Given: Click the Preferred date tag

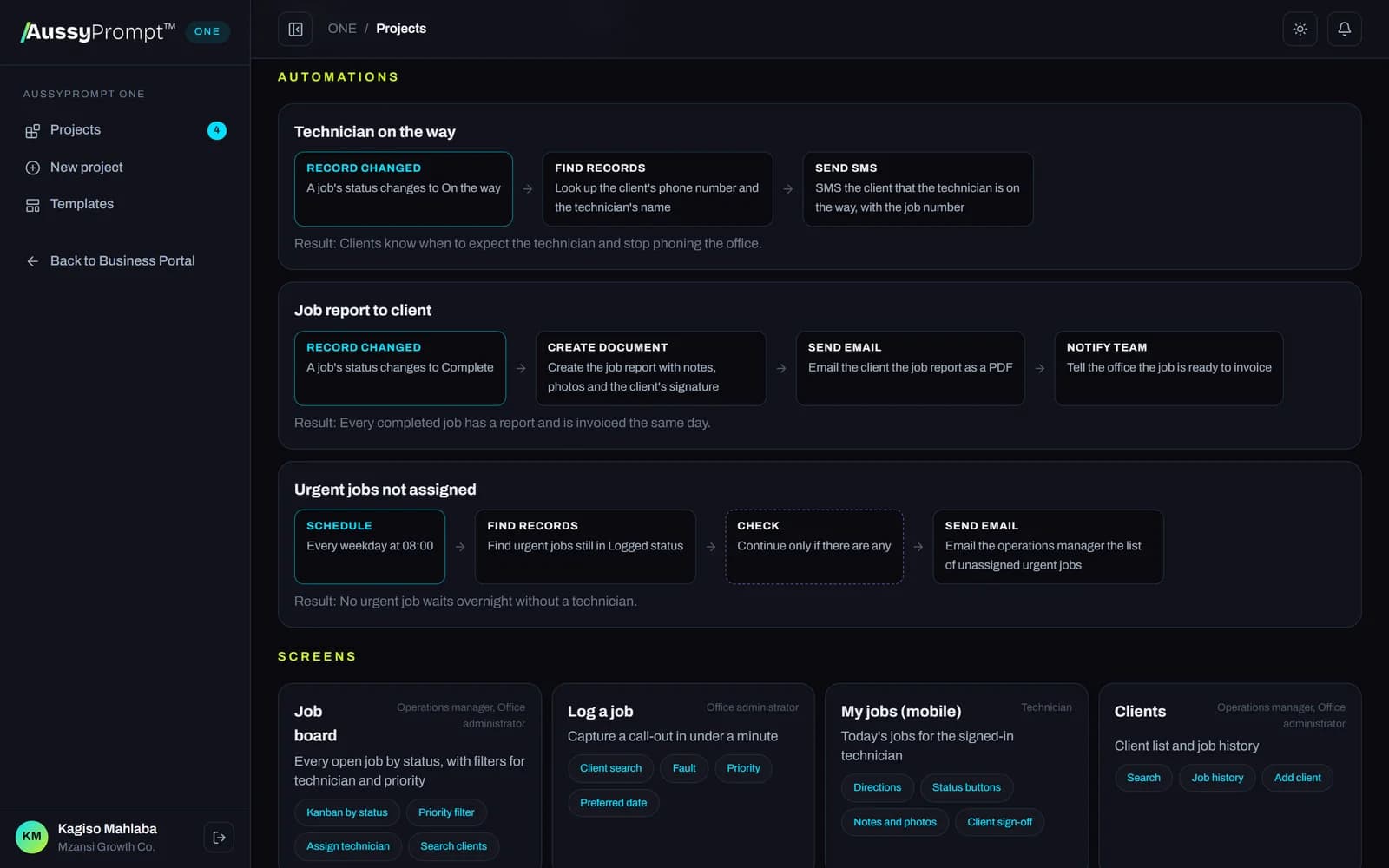Looking at the screenshot, I should point(614,803).
